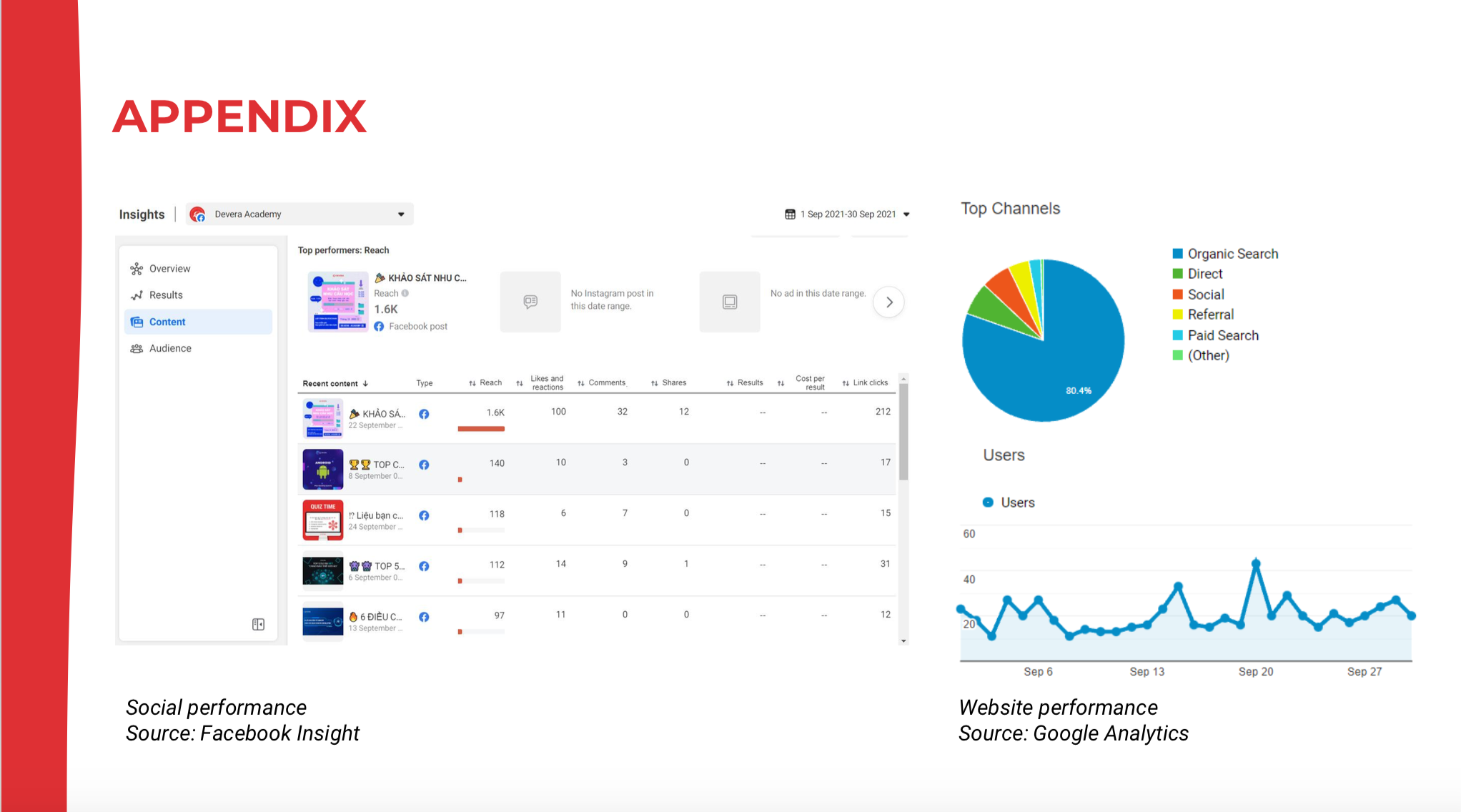Select the Content menu item
The height and width of the screenshot is (812, 1461).
coord(167,322)
